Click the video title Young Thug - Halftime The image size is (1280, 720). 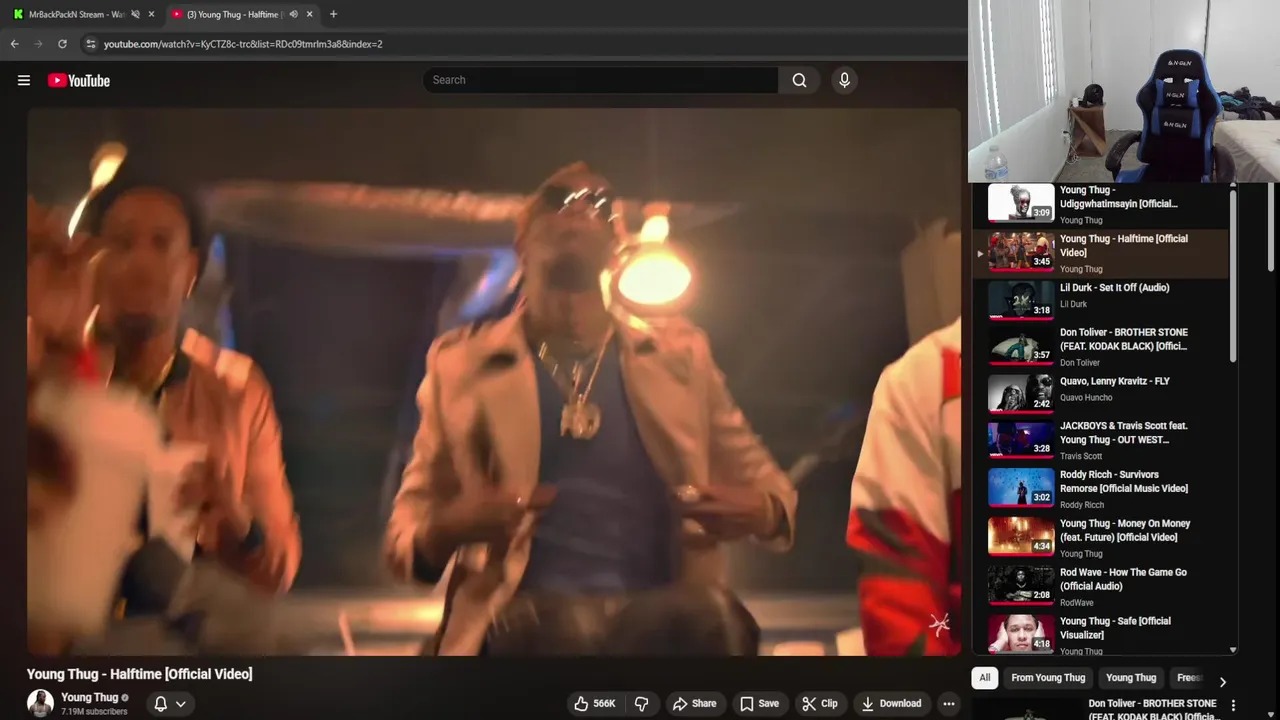click(140, 674)
